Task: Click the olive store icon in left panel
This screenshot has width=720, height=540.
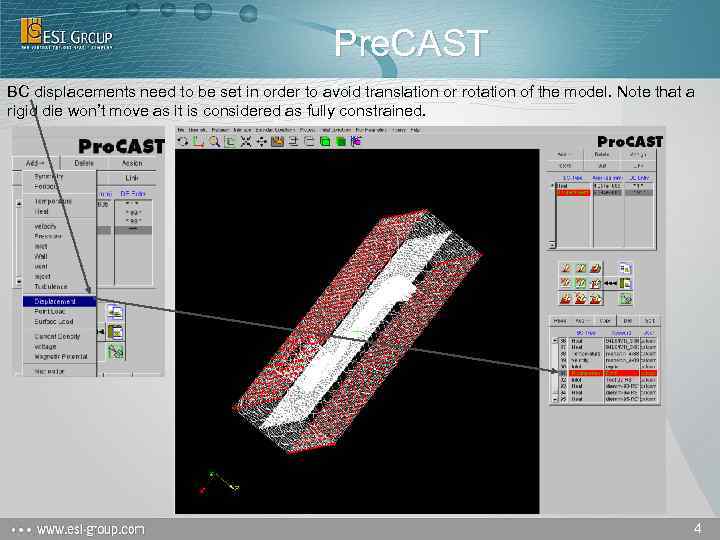Action: tap(115, 331)
